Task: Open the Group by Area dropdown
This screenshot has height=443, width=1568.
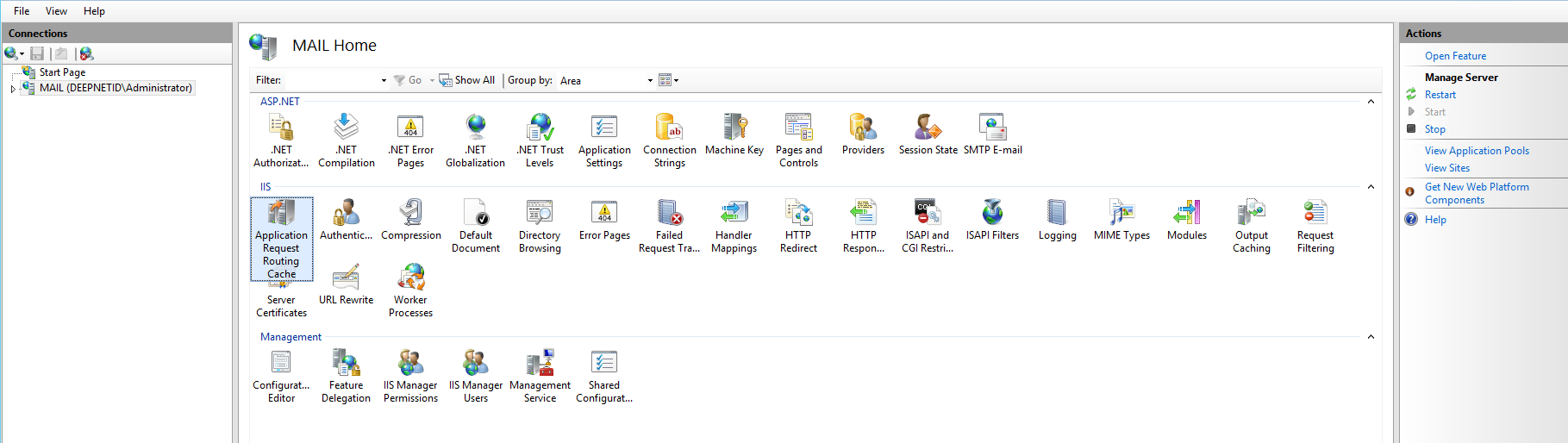Action: (607, 81)
